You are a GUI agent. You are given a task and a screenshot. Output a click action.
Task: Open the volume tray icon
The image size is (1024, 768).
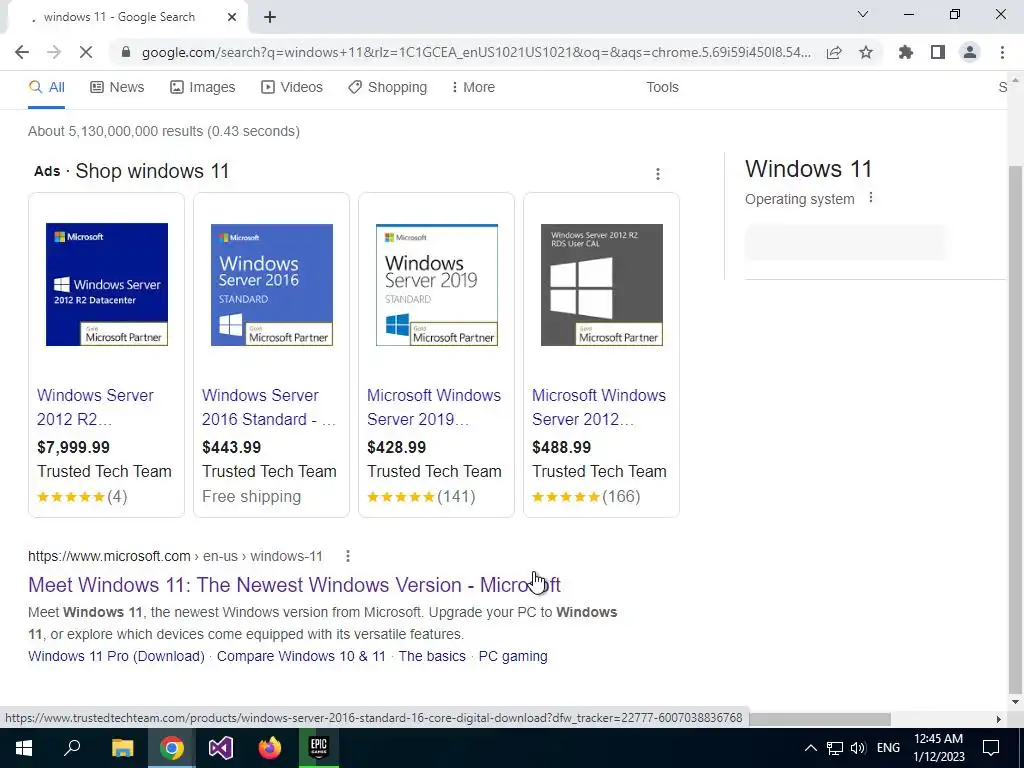pyautogui.click(x=858, y=748)
